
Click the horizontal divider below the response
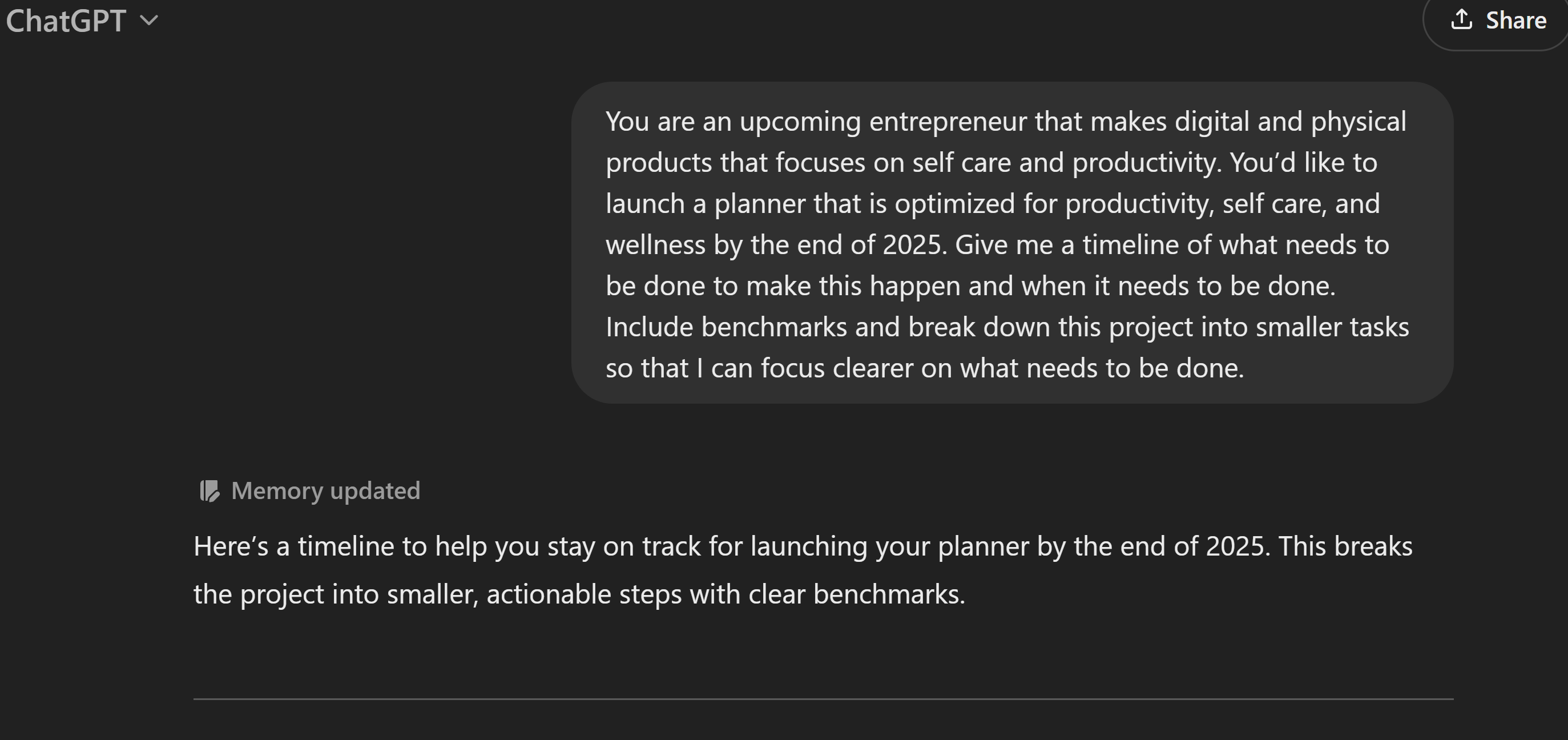(823, 699)
